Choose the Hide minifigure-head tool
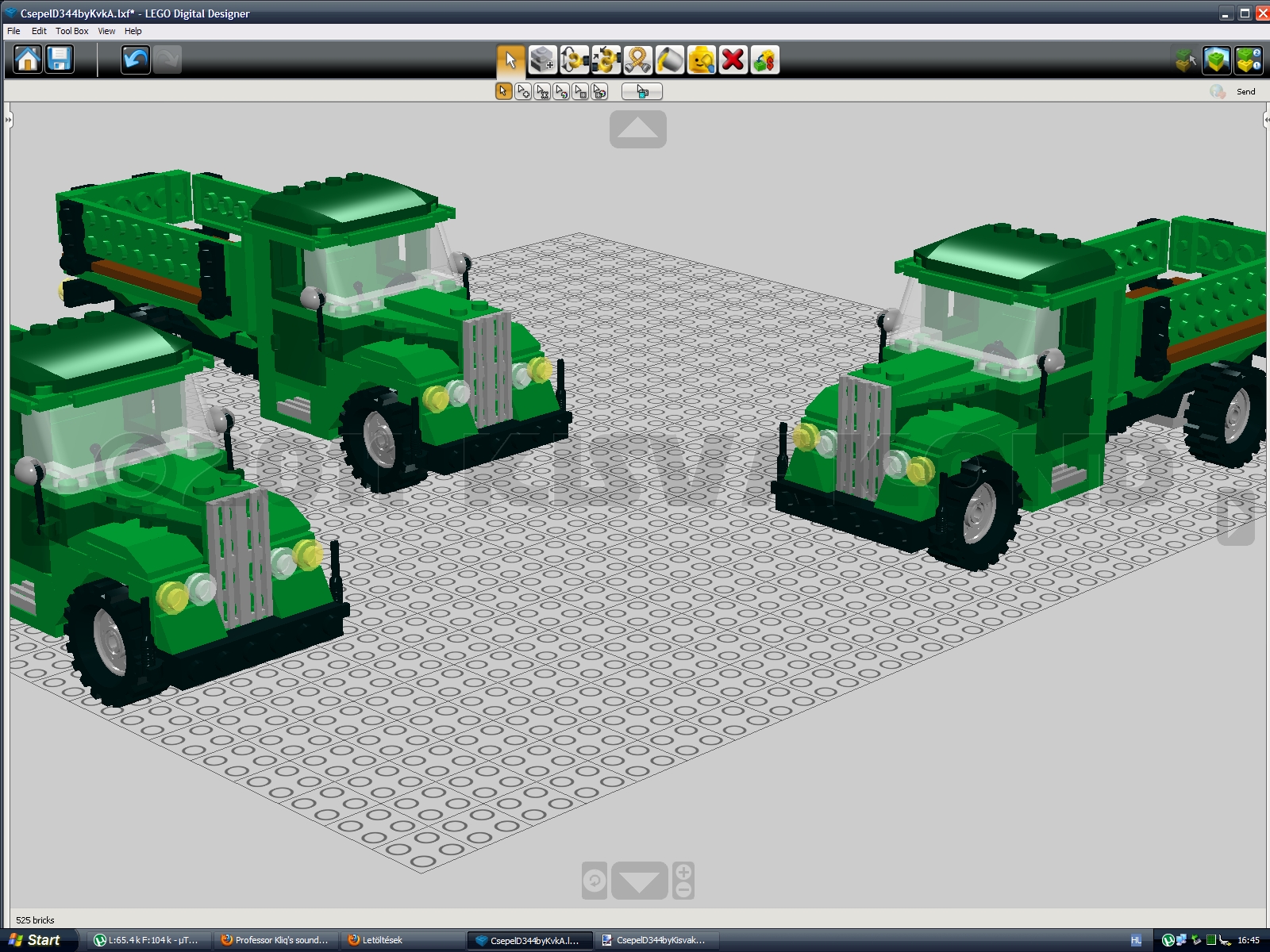 (x=701, y=59)
